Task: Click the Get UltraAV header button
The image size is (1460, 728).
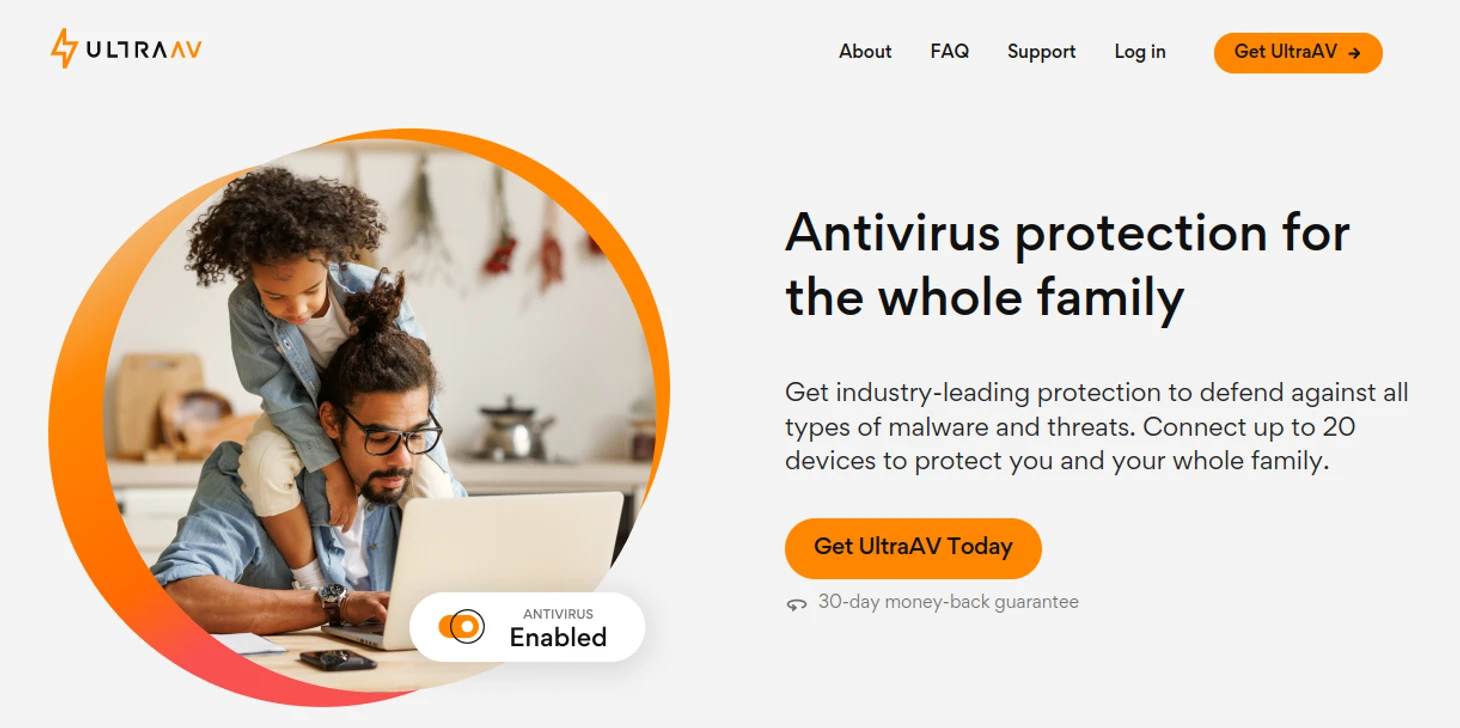Action: 1298,53
